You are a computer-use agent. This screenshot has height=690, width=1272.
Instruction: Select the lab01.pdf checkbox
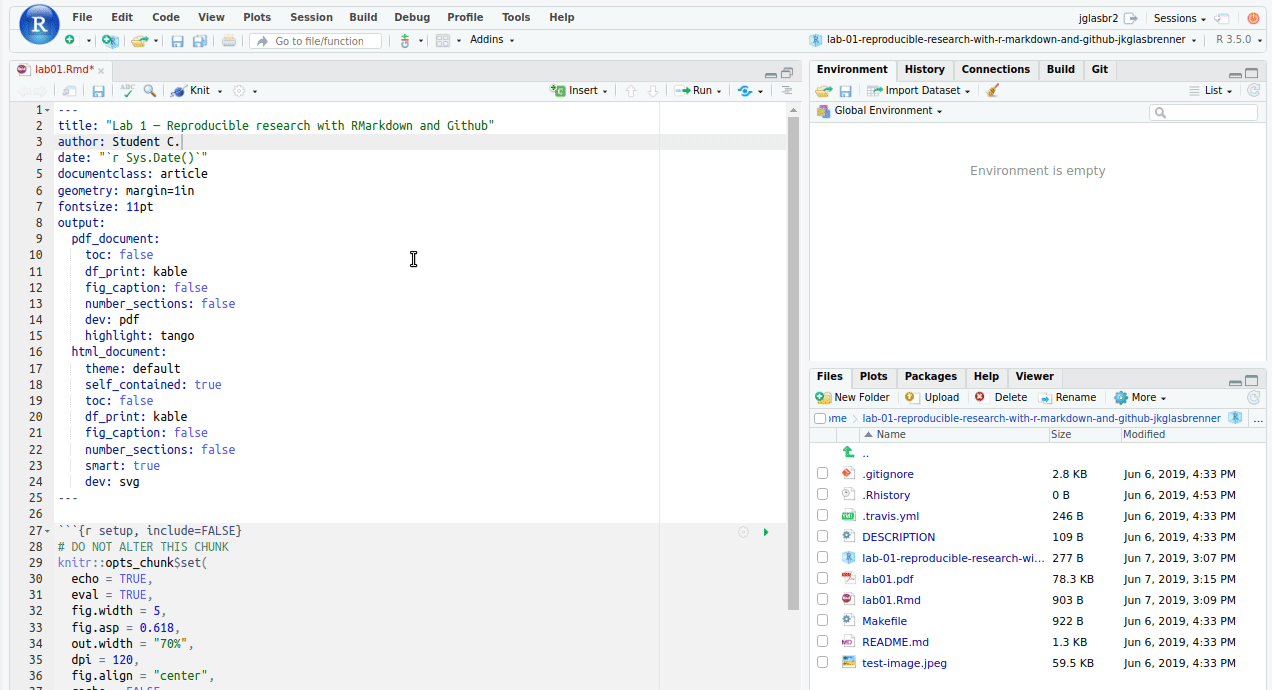[822, 578]
